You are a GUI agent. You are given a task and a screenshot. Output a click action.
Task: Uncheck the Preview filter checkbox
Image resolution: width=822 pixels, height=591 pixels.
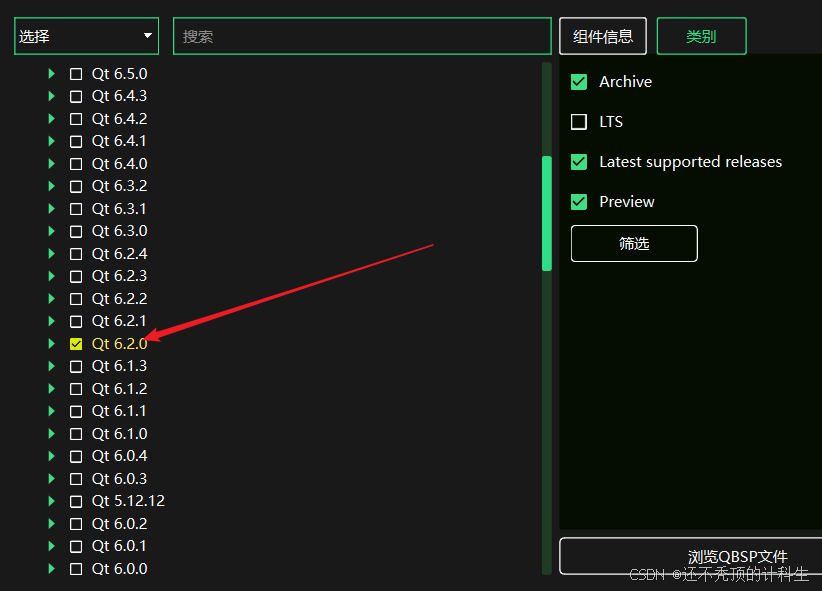tap(579, 202)
